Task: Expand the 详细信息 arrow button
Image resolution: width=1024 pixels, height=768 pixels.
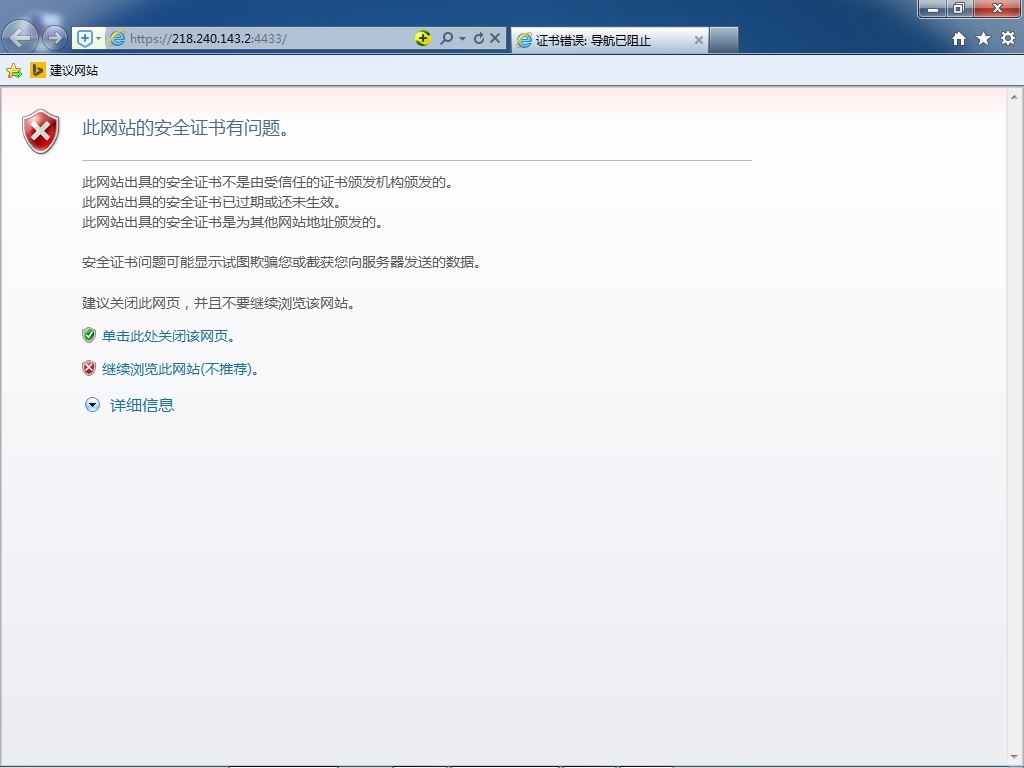Action: click(92, 405)
